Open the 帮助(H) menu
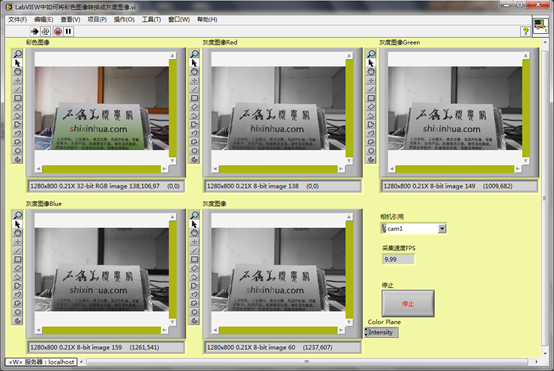Screen dimensions: 554x371 207,19
